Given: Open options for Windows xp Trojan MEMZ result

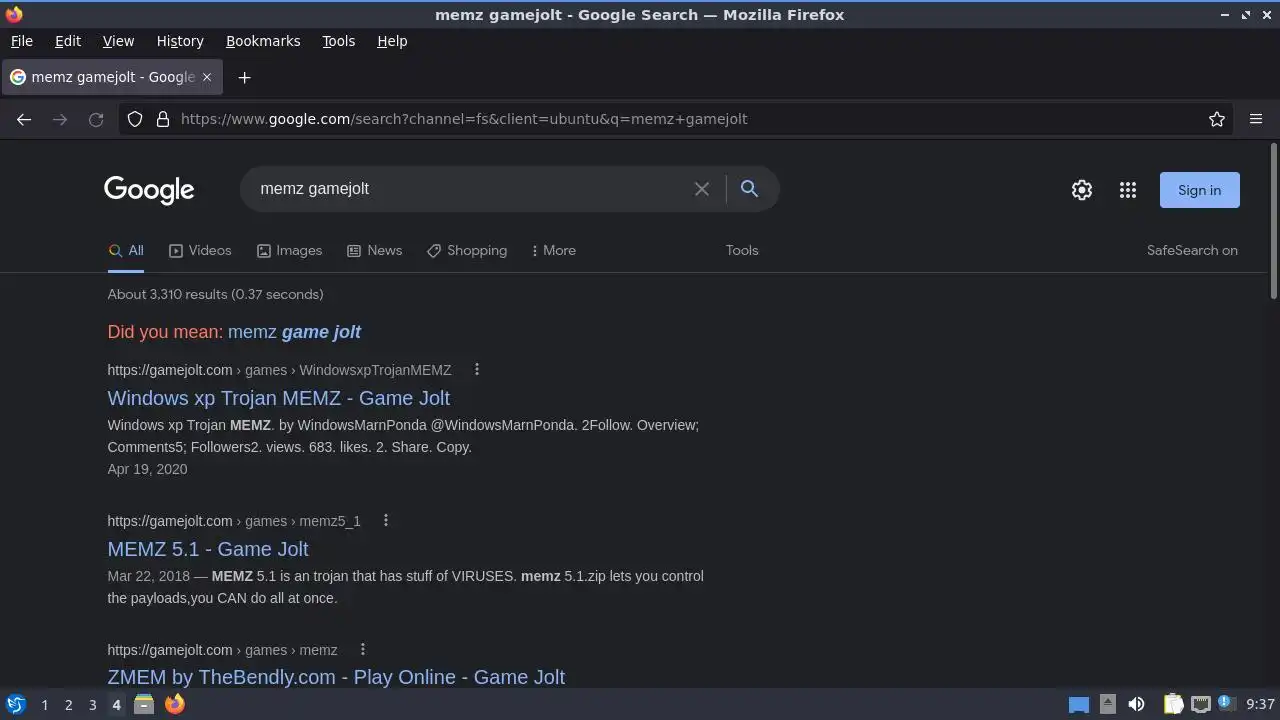Looking at the screenshot, I should 477,370.
